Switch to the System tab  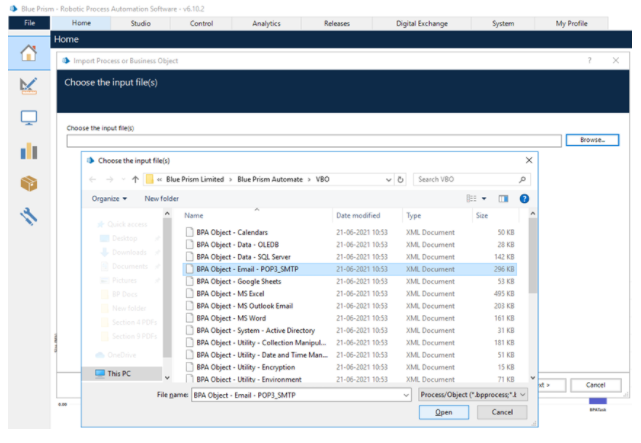click(x=503, y=23)
